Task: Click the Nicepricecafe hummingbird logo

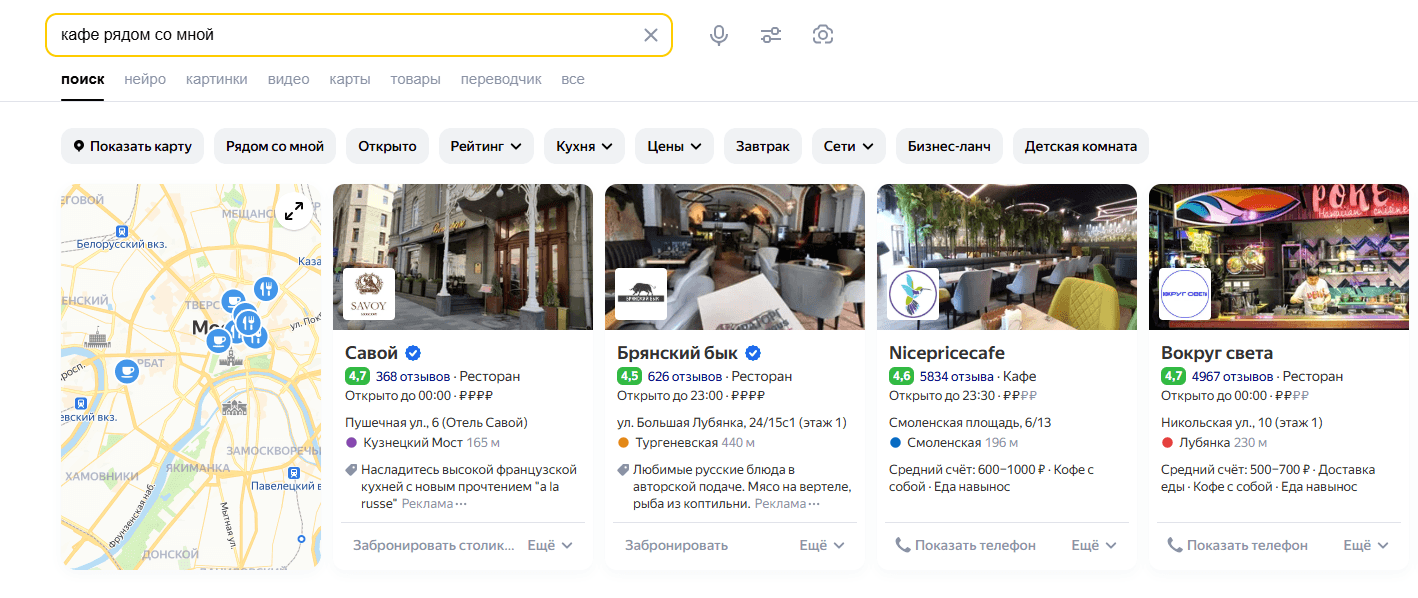Action: point(913,294)
